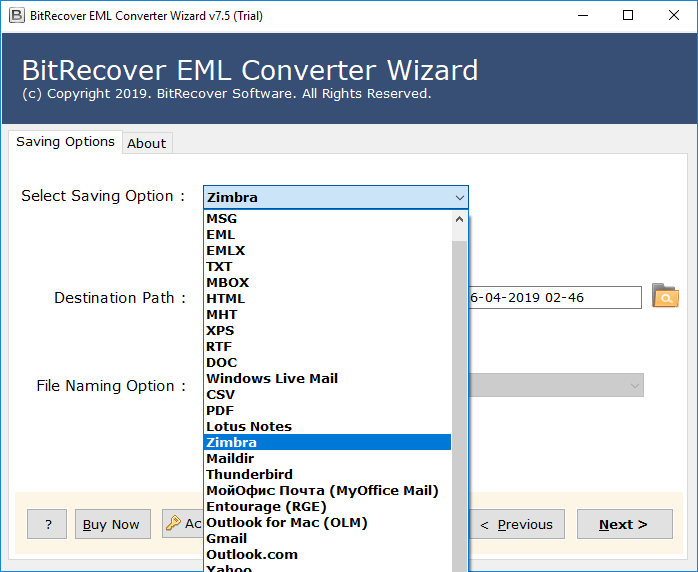Select MHT from the list
This screenshot has width=698, height=572.
pos(328,315)
